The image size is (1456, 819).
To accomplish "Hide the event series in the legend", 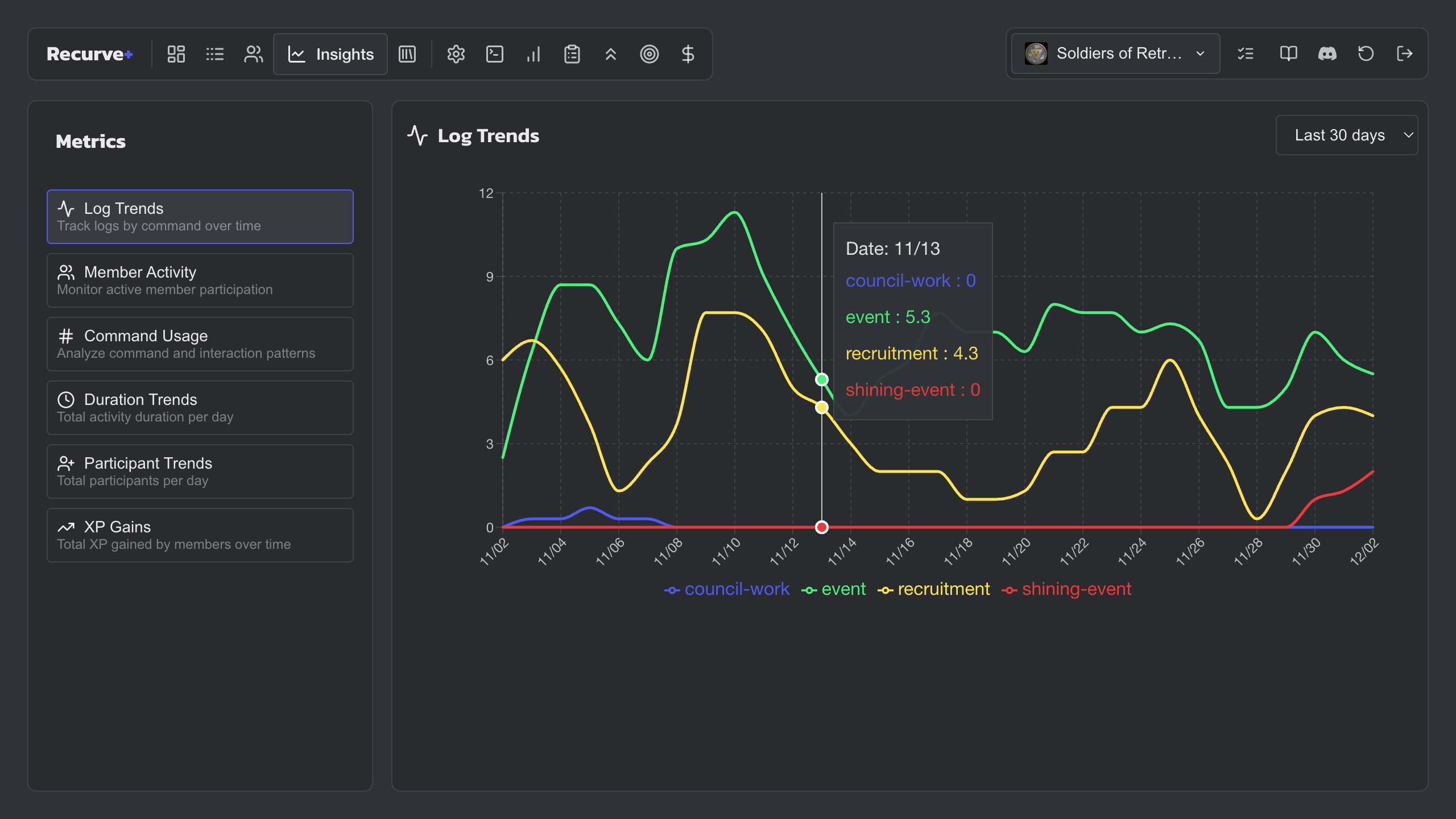I will [x=833, y=589].
